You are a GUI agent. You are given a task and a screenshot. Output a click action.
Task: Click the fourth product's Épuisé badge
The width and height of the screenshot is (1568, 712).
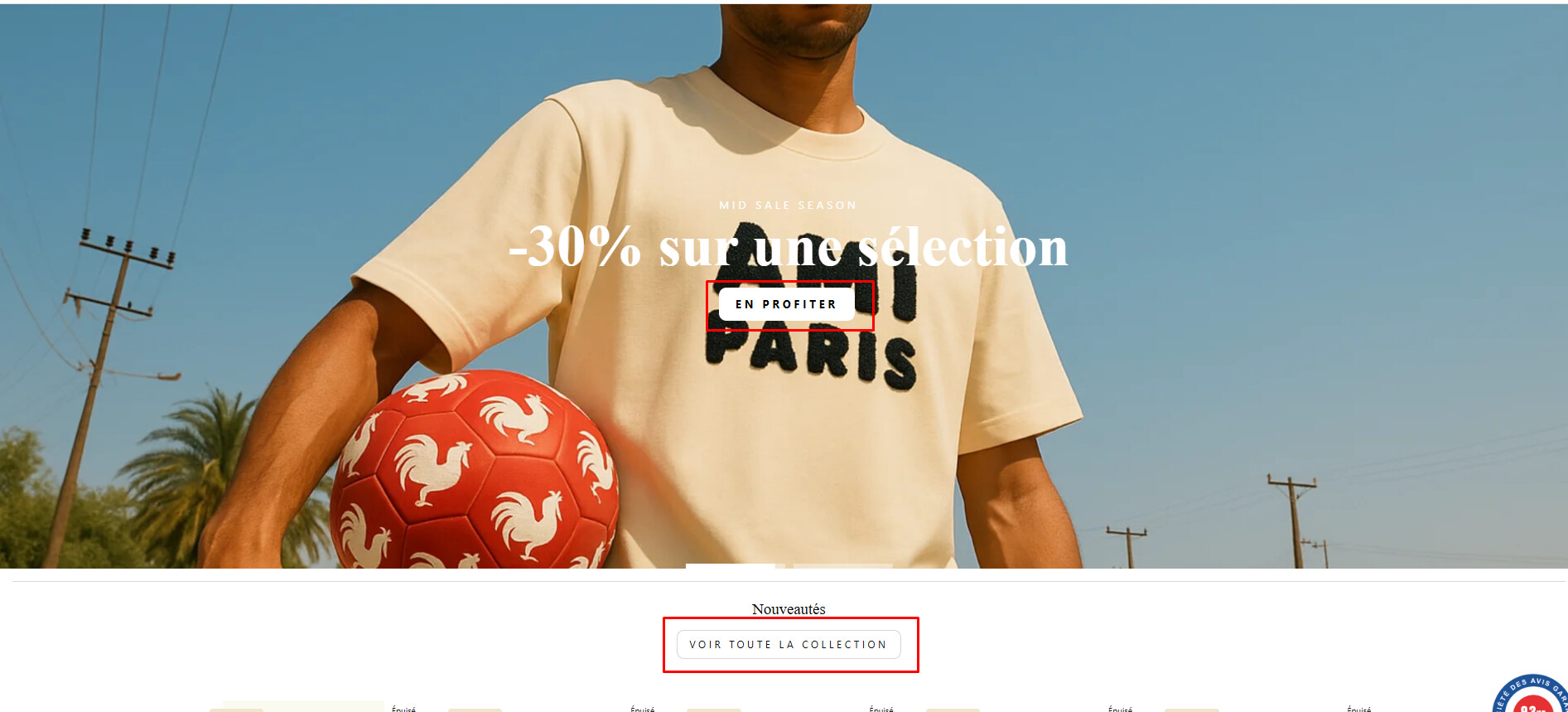click(1120, 709)
